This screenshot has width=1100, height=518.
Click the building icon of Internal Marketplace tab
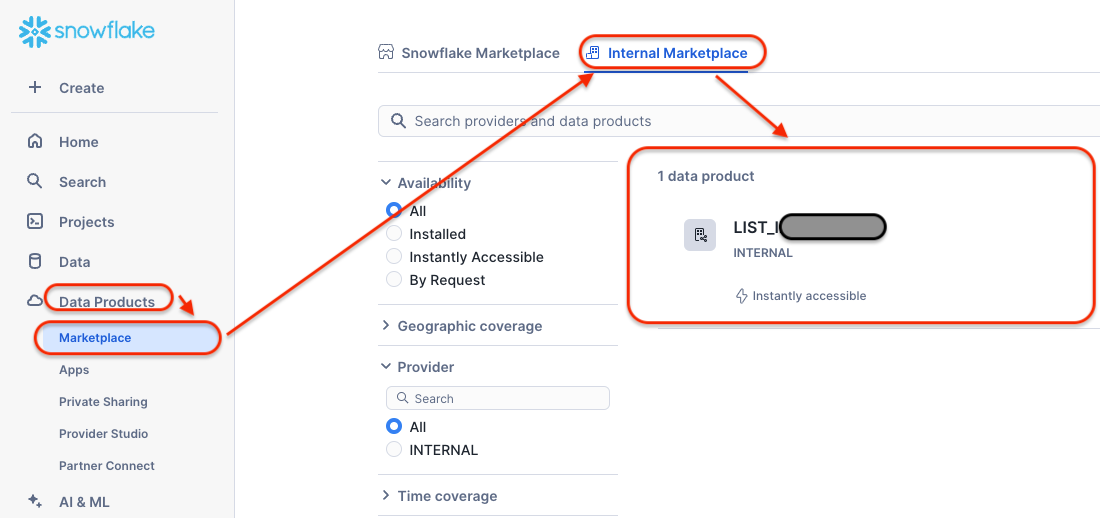tap(593, 53)
